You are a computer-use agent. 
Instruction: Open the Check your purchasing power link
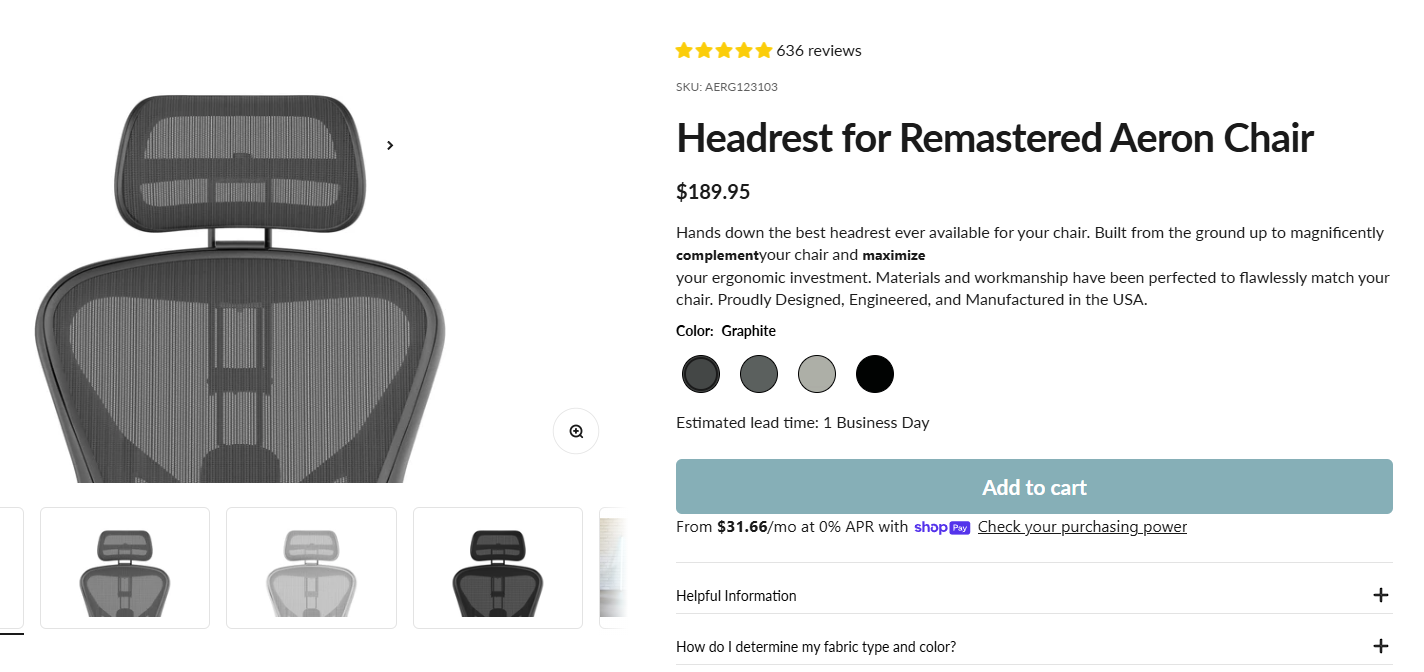click(x=1082, y=527)
